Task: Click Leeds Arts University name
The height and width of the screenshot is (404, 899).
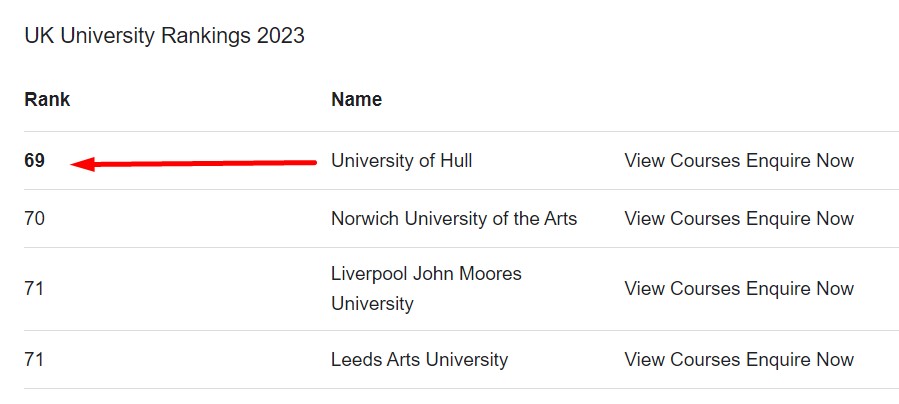Action: [x=419, y=359]
